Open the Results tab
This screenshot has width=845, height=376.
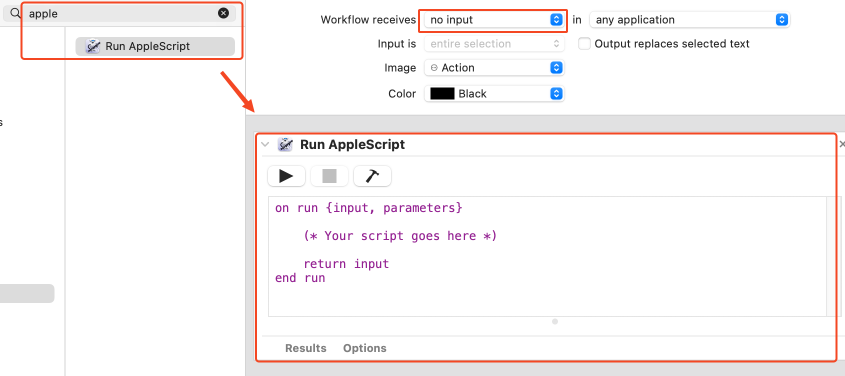(x=306, y=349)
